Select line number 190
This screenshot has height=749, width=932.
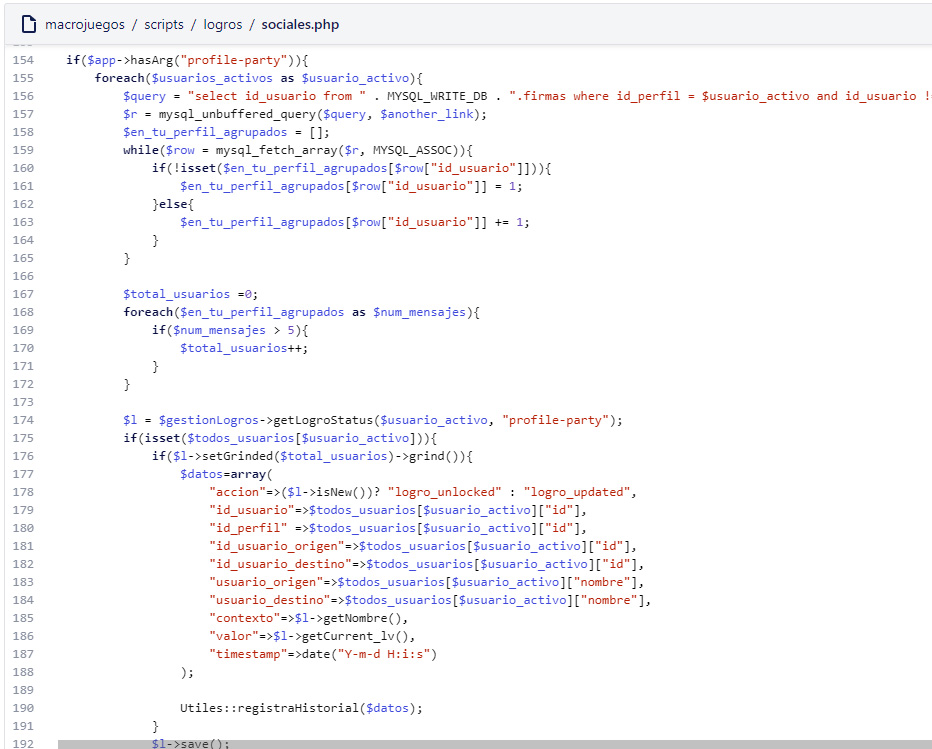coord(23,708)
